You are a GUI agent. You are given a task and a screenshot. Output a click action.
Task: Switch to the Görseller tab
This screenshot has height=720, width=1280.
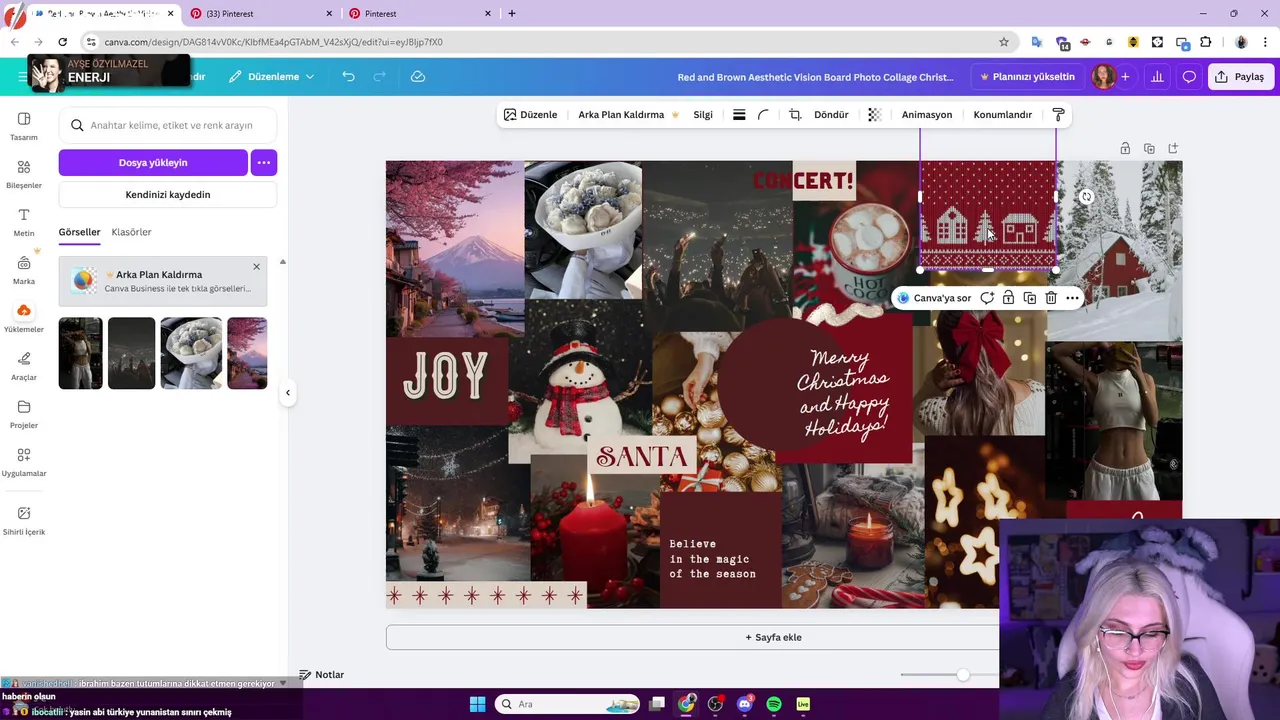79,232
